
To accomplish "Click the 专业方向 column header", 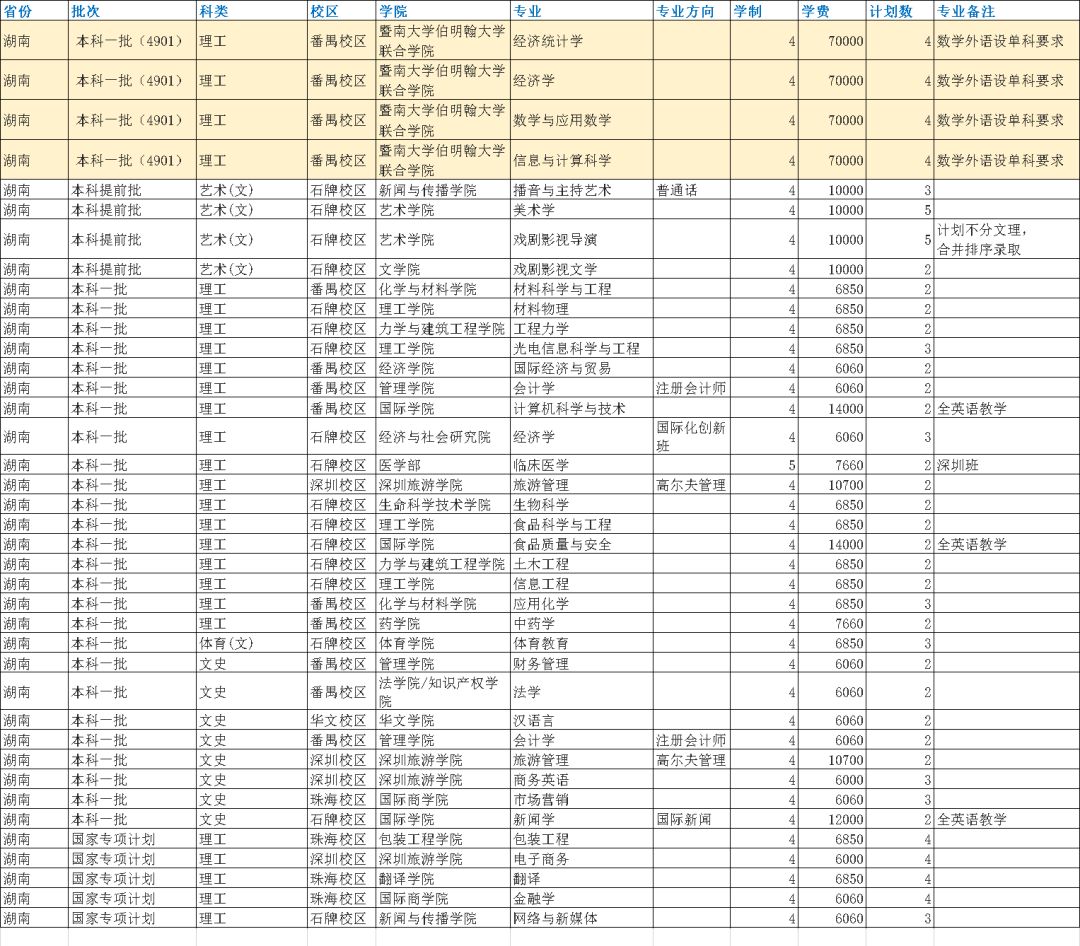I will point(691,11).
